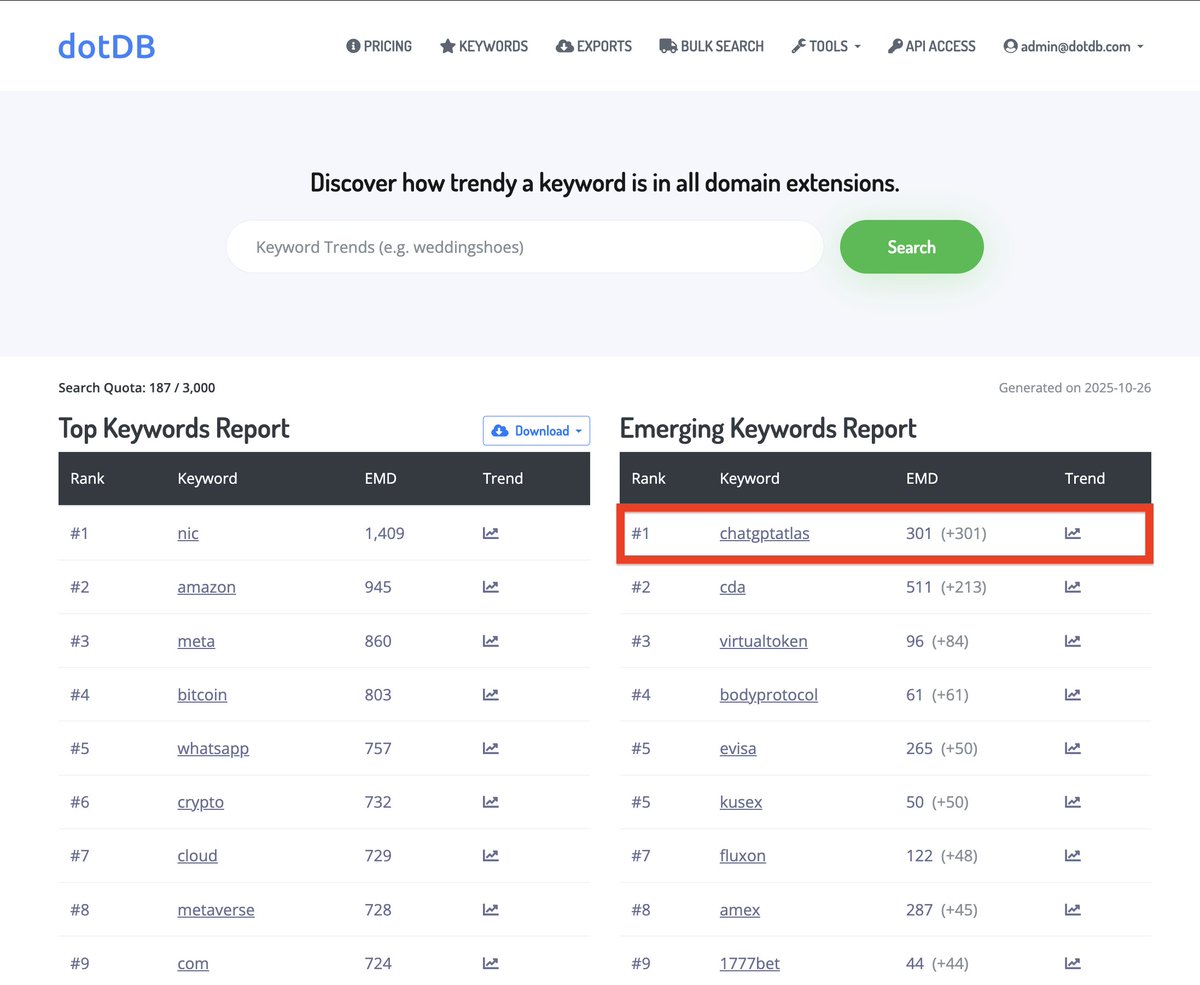Click the Top Keywords Report heading
Screen dimensions: 1200x985
point(174,429)
